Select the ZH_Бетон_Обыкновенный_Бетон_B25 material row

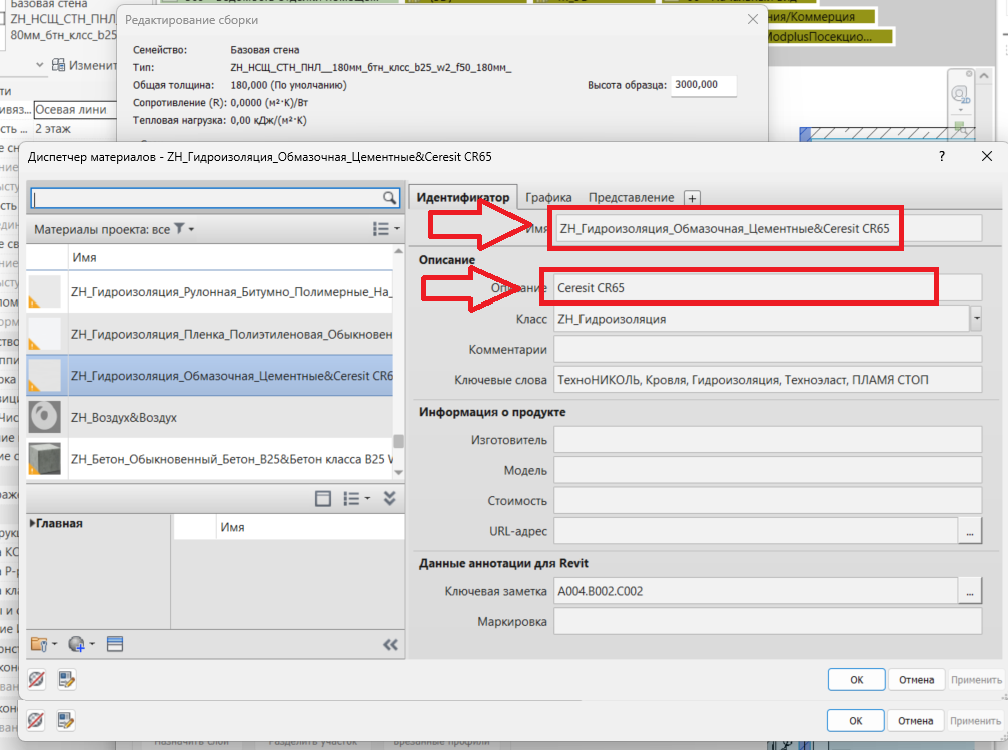point(210,459)
